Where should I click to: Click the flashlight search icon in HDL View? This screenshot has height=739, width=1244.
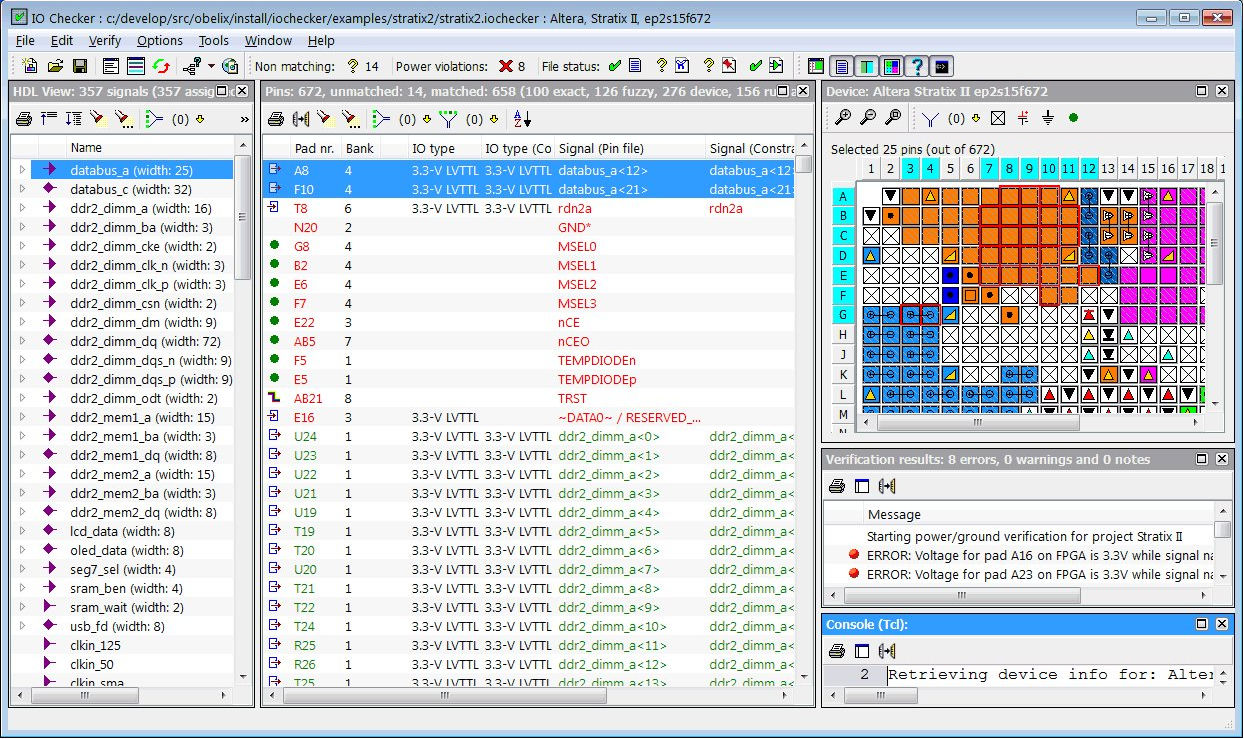point(97,119)
